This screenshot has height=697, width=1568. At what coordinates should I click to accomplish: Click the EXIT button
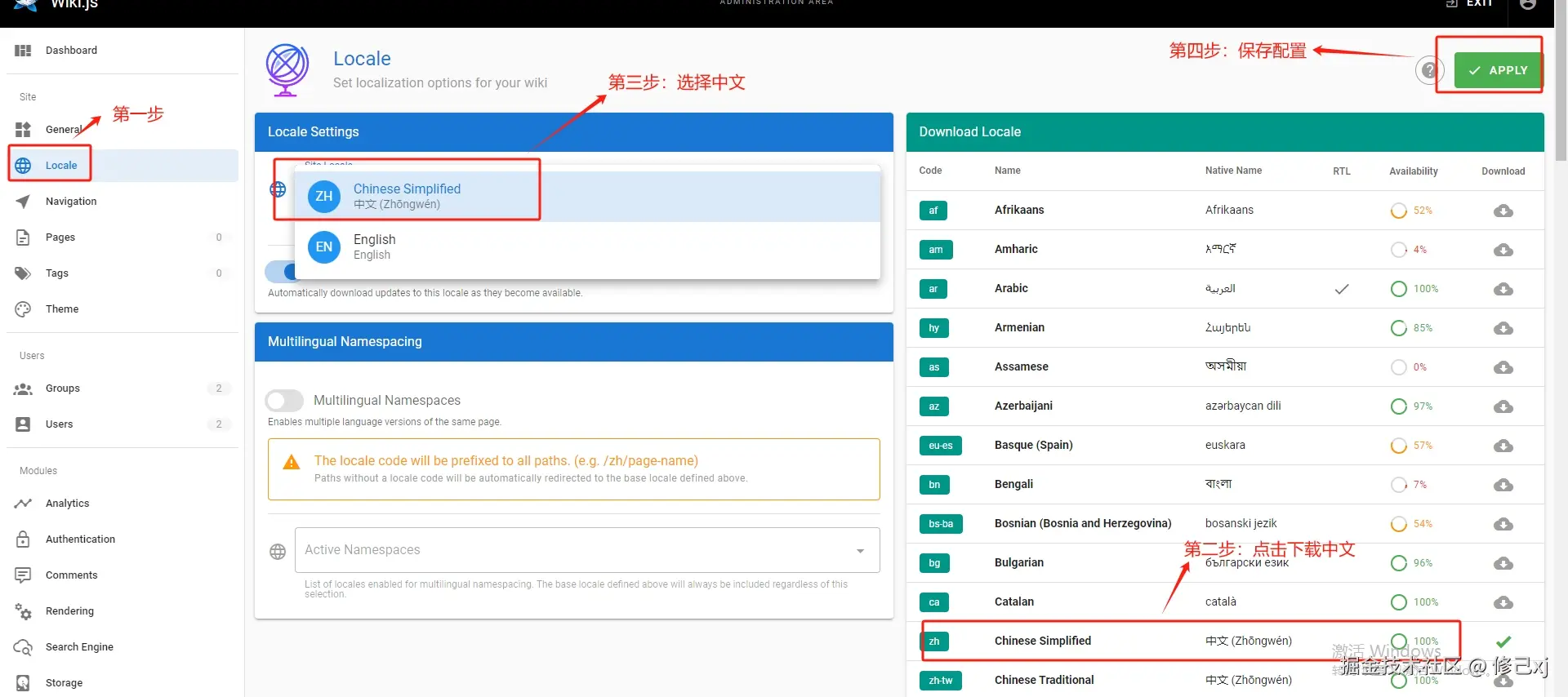pyautogui.click(x=1469, y=3)
